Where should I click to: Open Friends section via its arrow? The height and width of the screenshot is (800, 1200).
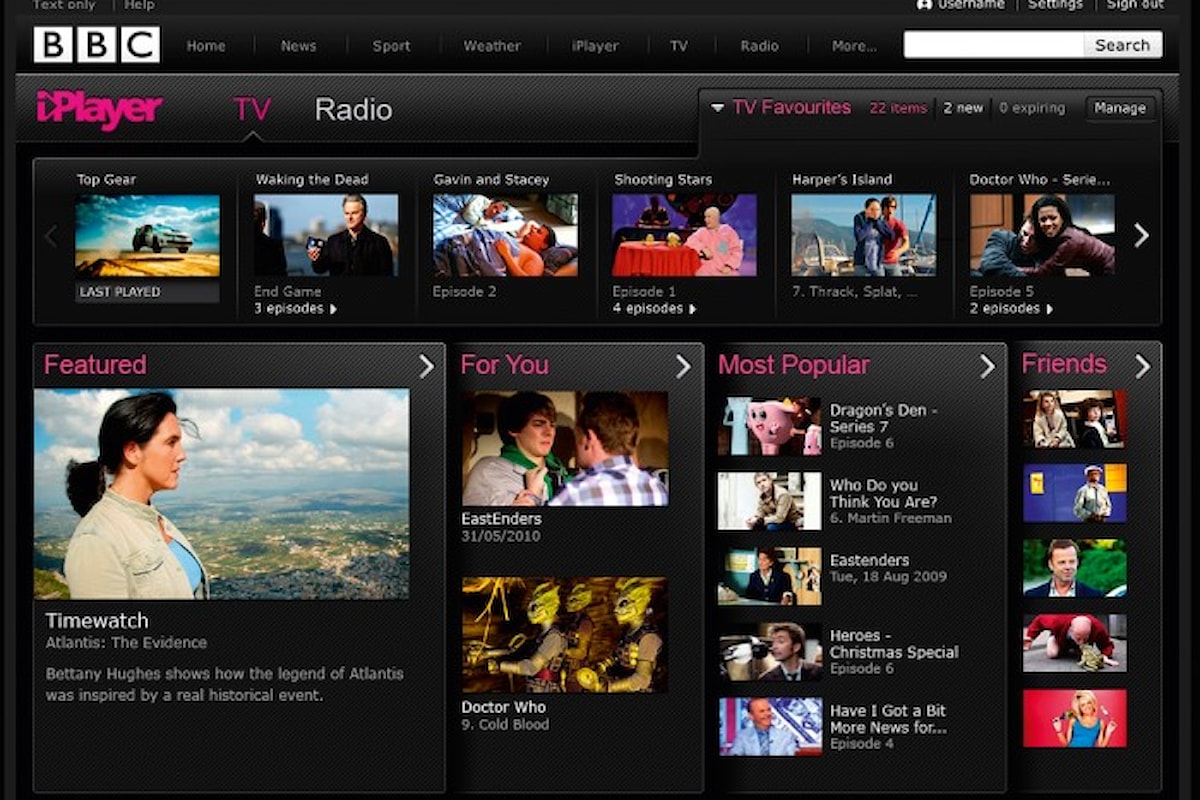(1142, 366)
